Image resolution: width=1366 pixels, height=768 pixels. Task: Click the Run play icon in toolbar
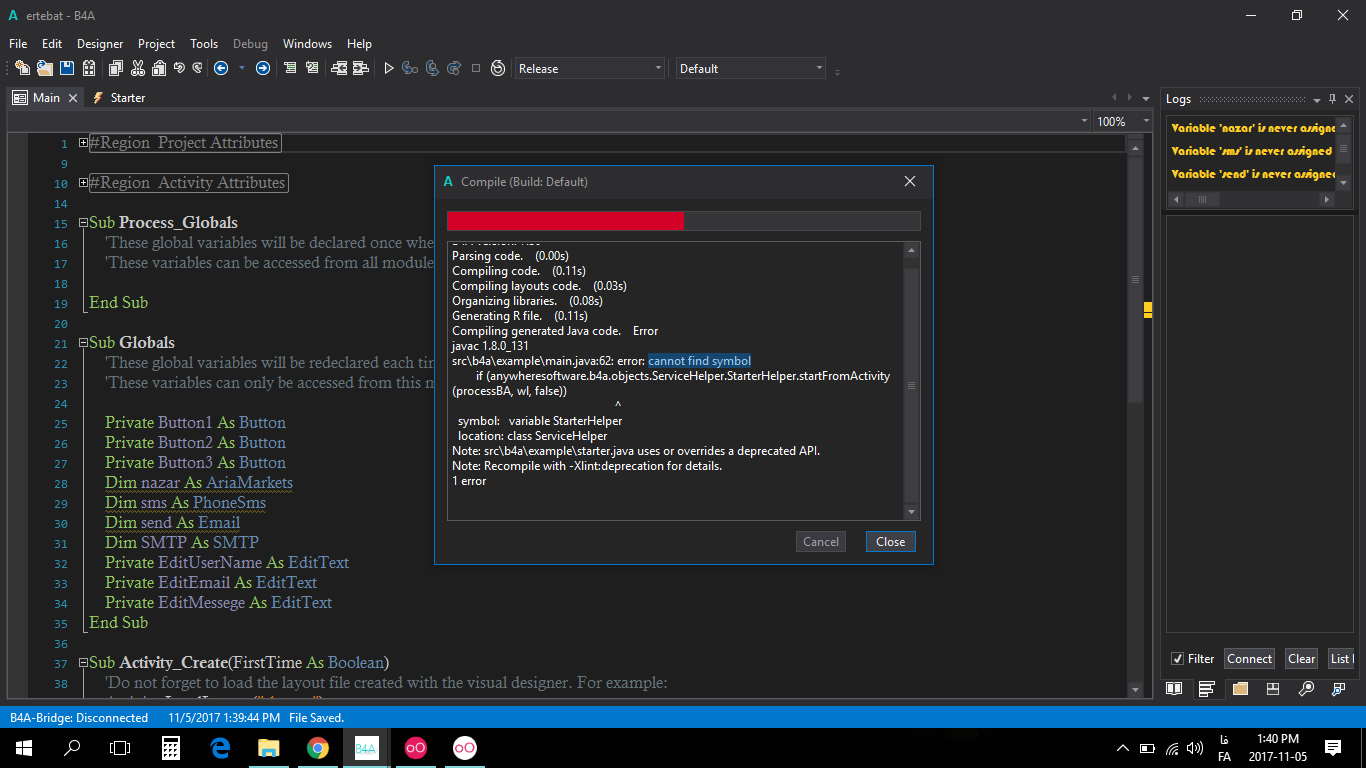coord(389,68)
